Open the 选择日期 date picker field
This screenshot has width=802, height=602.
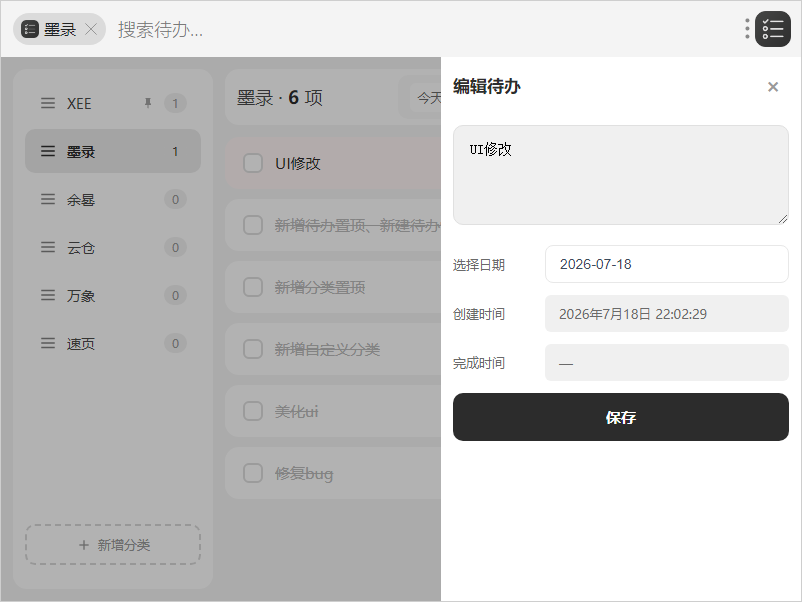[x=666, y=264]
